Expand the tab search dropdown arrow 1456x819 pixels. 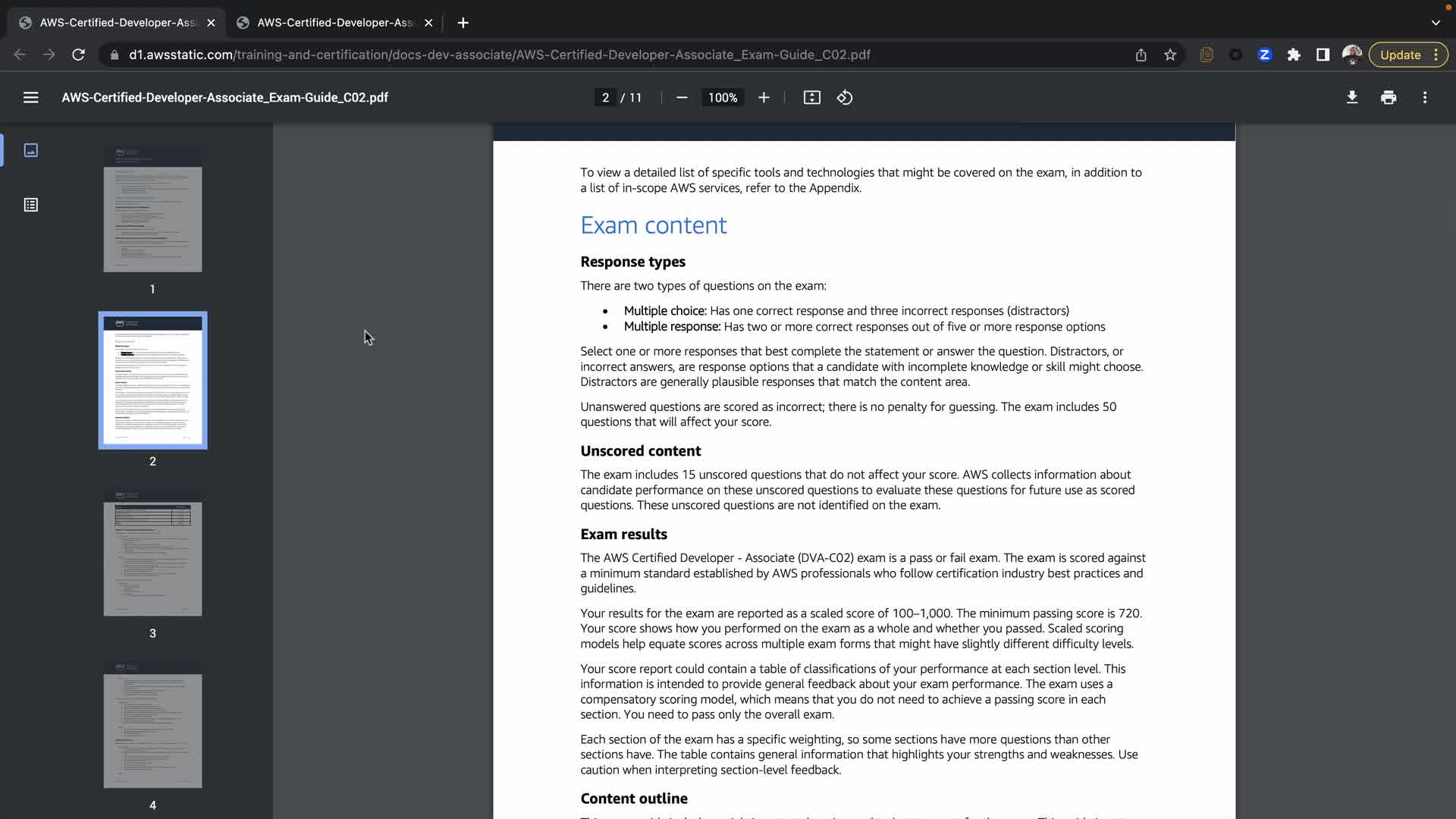(x=1435, y=23)
